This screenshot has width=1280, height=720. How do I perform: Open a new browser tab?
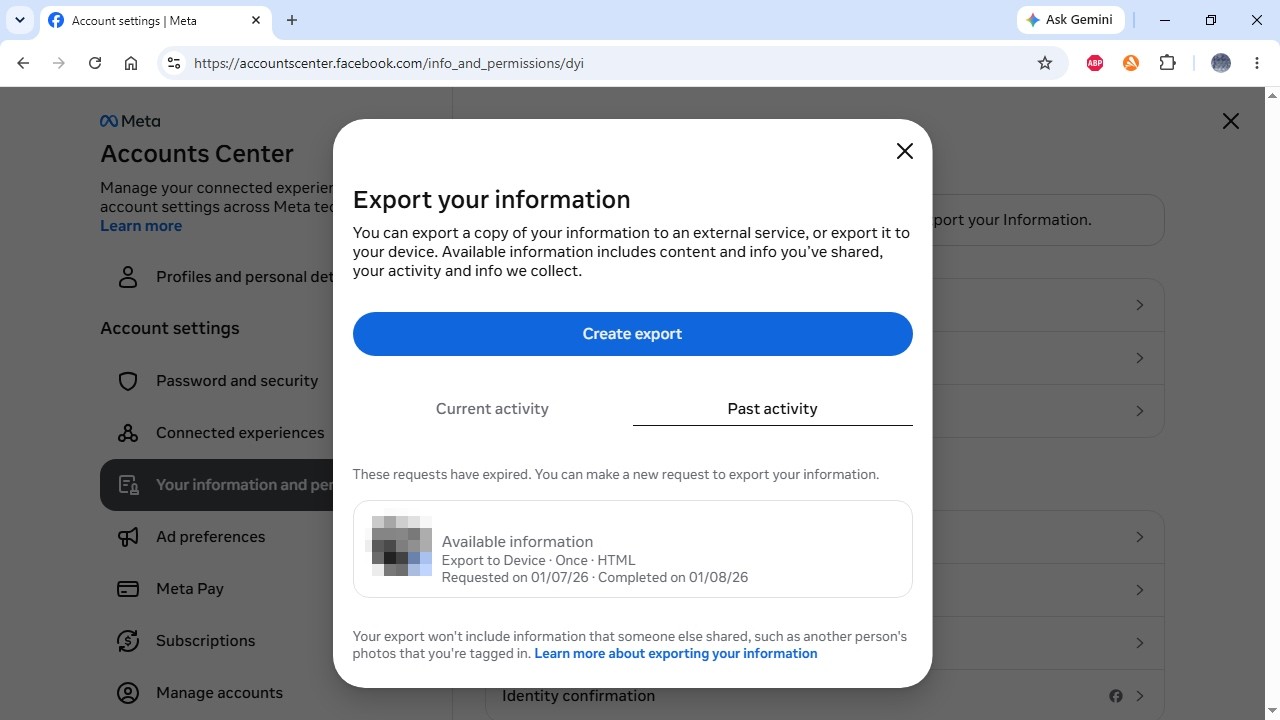point(292,20)
